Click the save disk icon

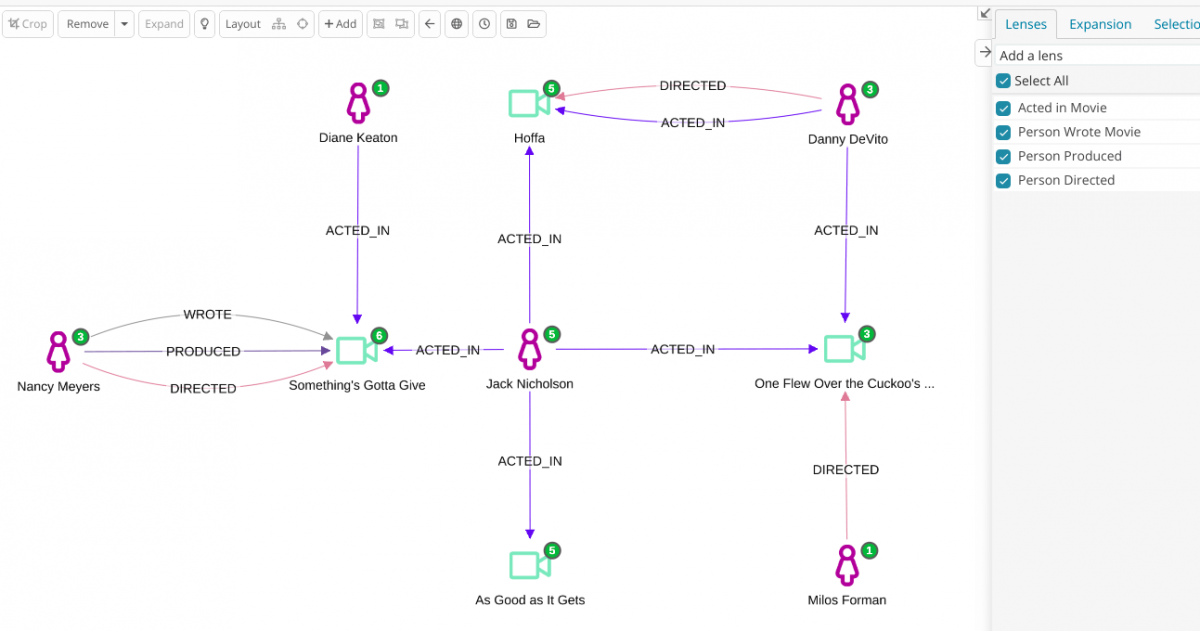tap(511, 24)
